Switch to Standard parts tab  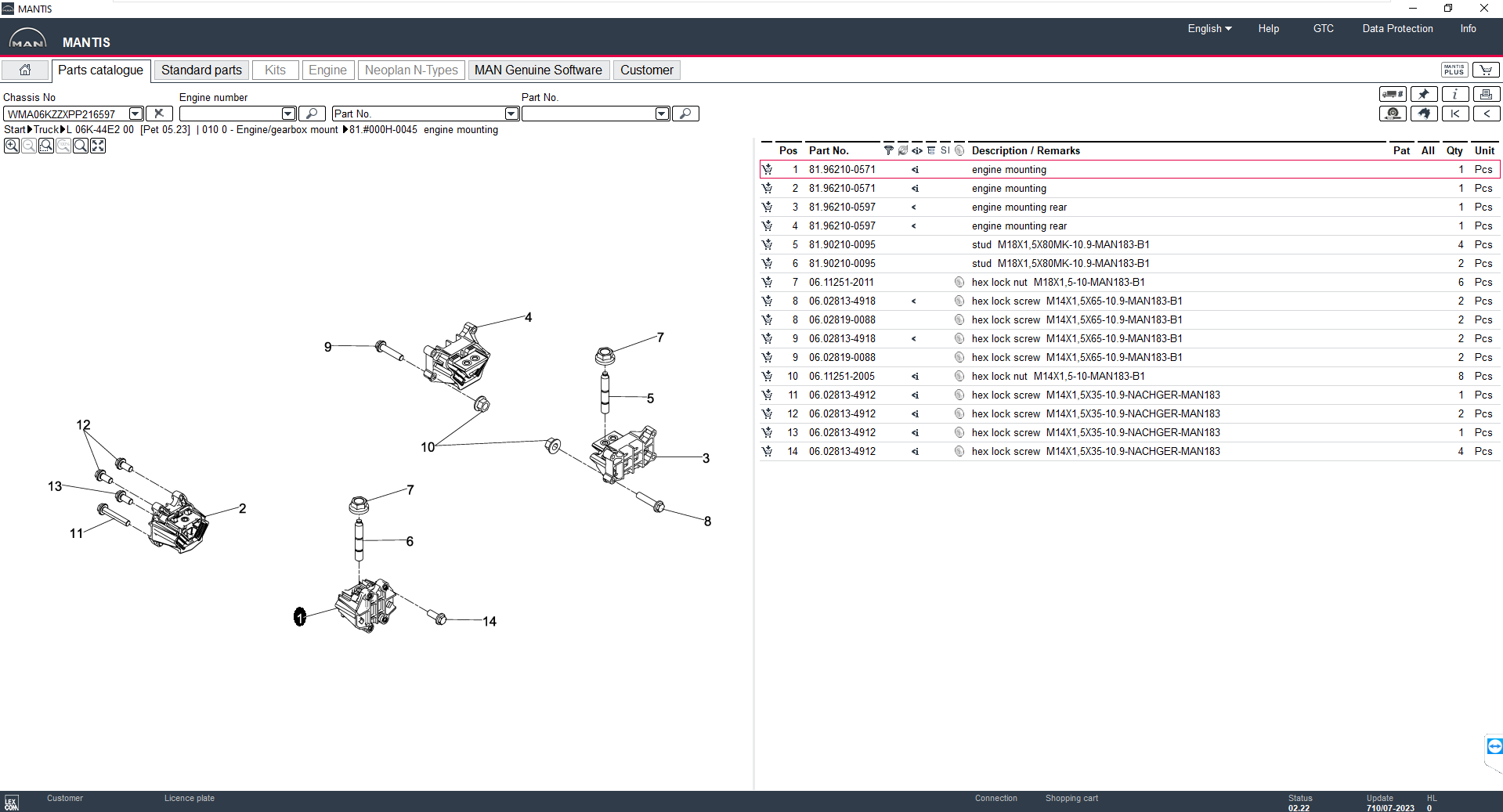click(201, 70)
